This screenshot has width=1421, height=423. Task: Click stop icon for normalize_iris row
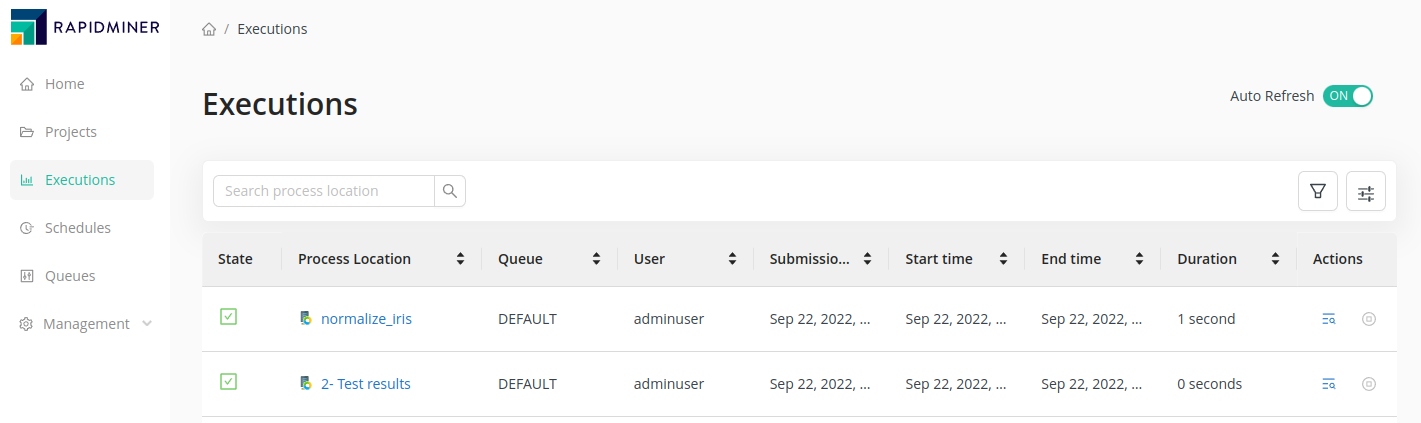1369,319
